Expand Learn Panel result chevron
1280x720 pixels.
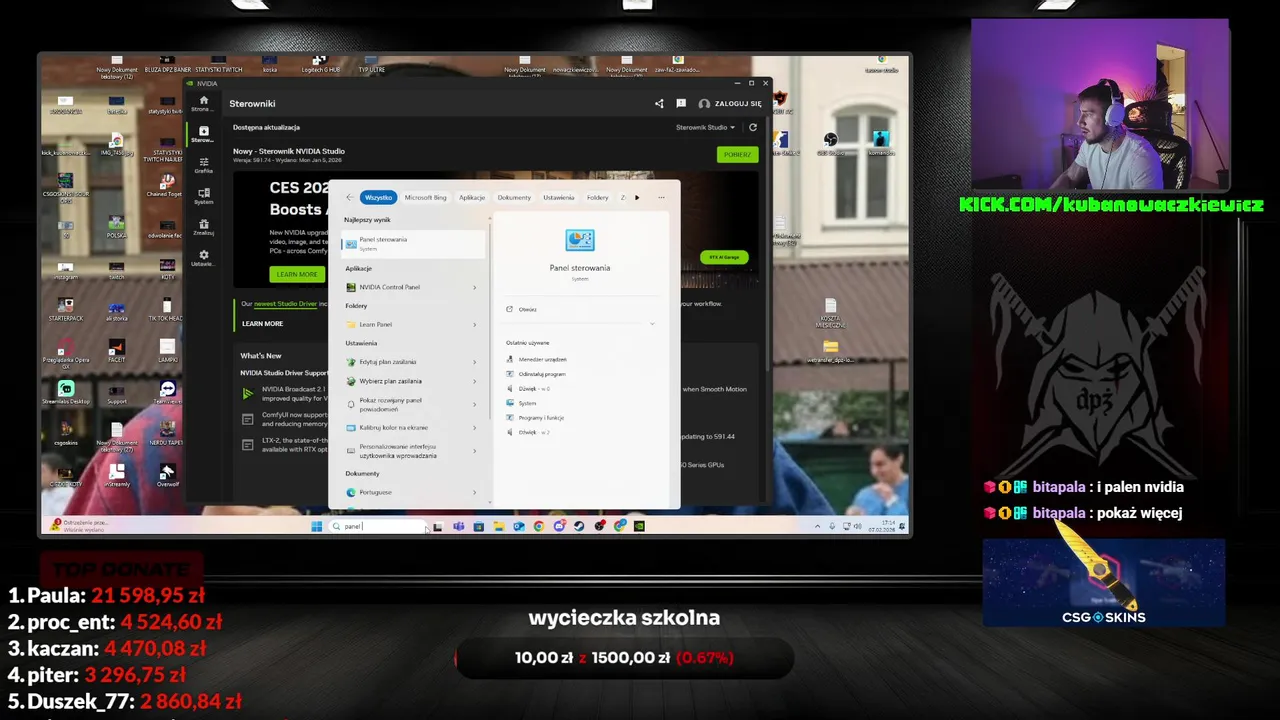pyautogui.click(x=475, y=324)
